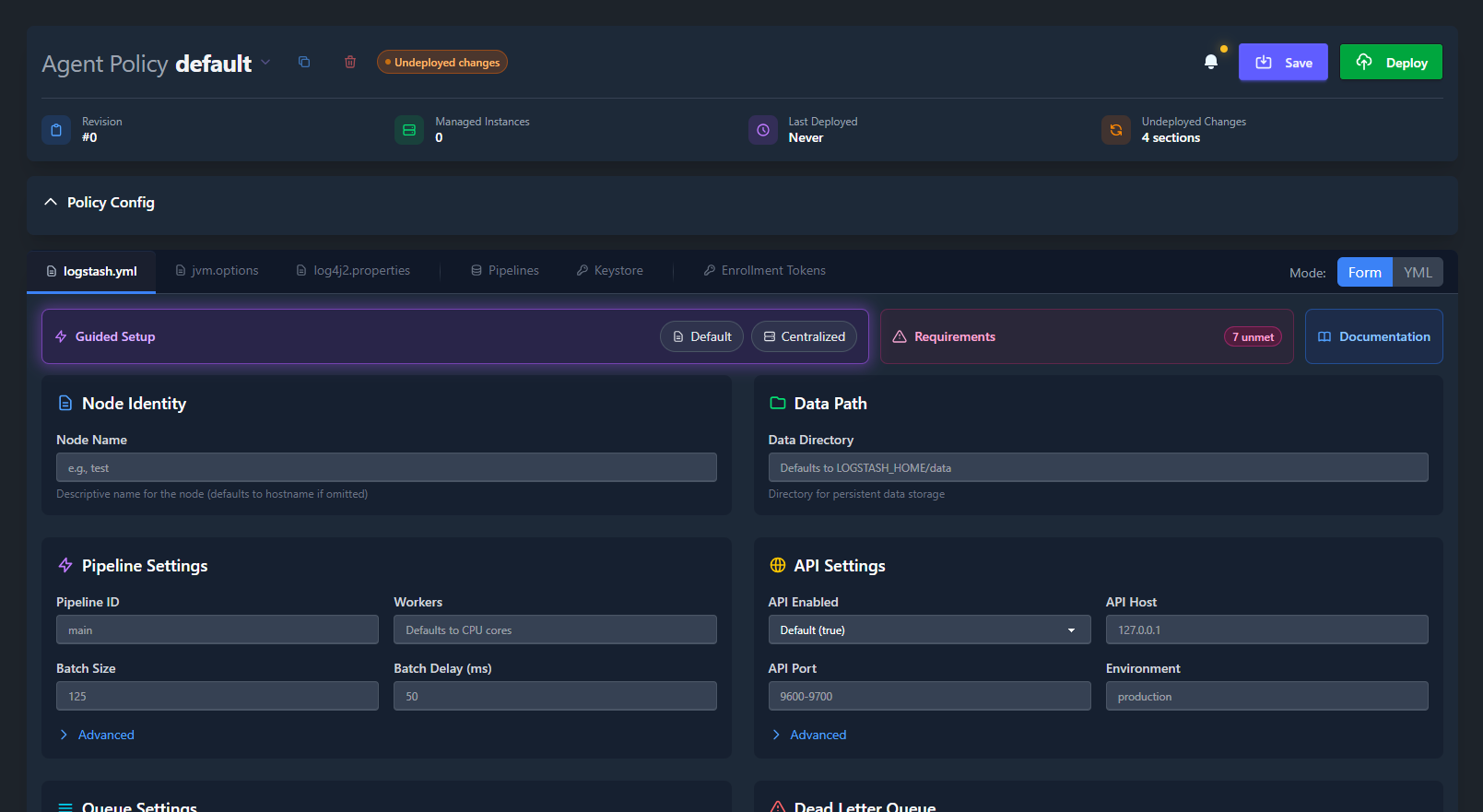Click the Dead Letter Queue warning icon

tap(778, 807)
